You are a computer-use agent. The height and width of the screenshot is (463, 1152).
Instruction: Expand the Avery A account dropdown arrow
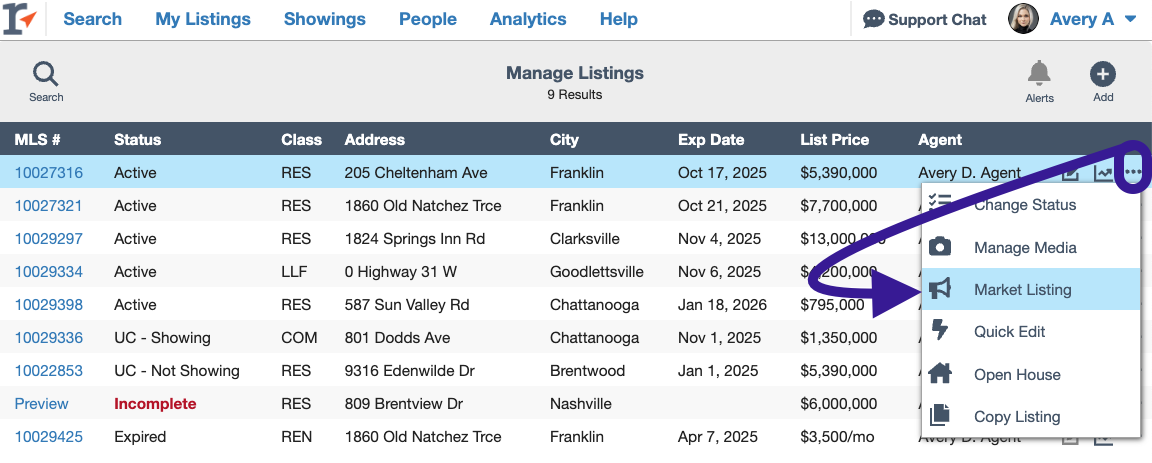(1130, 19)
